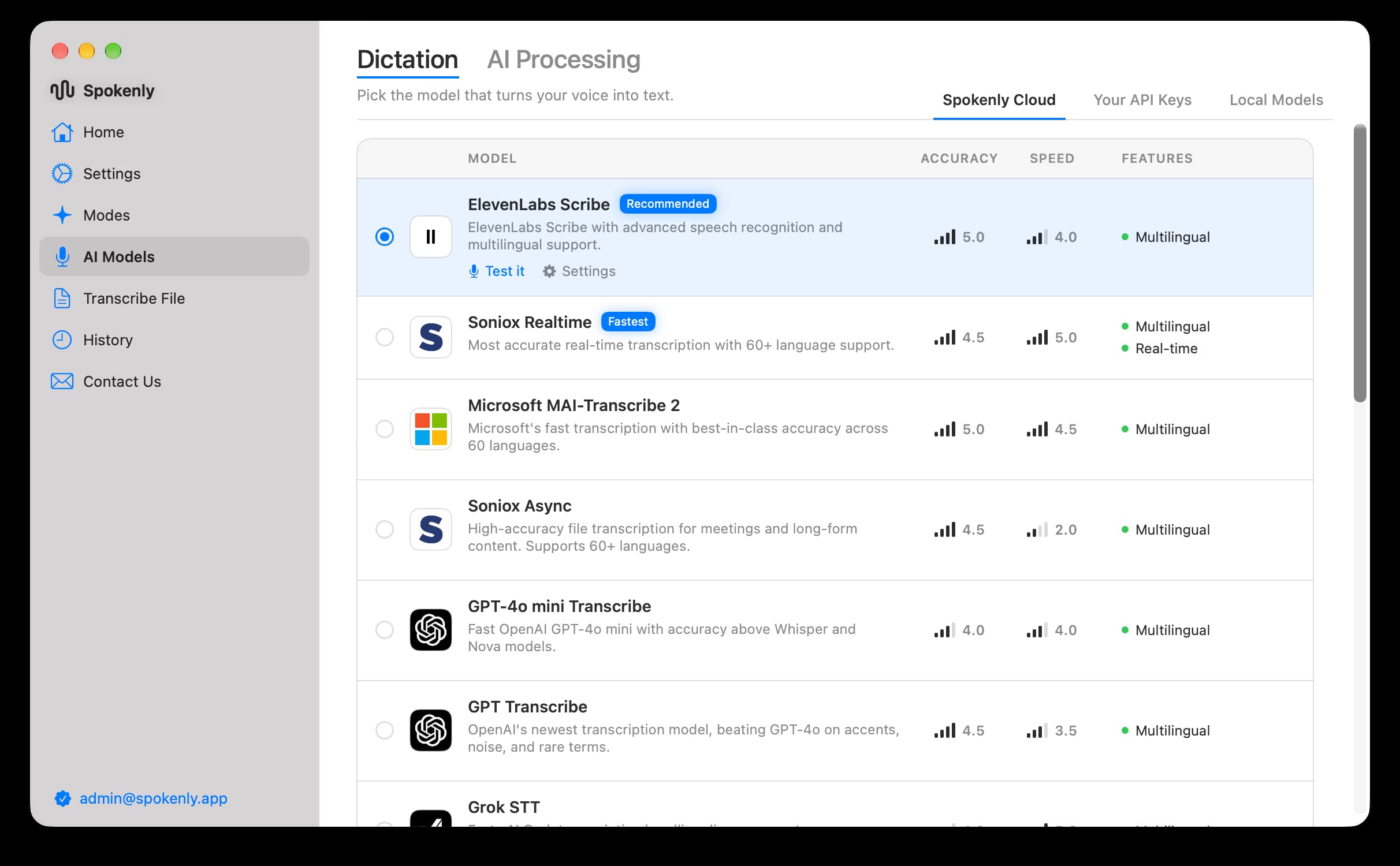The image size is (1400, 866).
Task: Click the FEATURES column header
Action: (x=1157, y=158)
